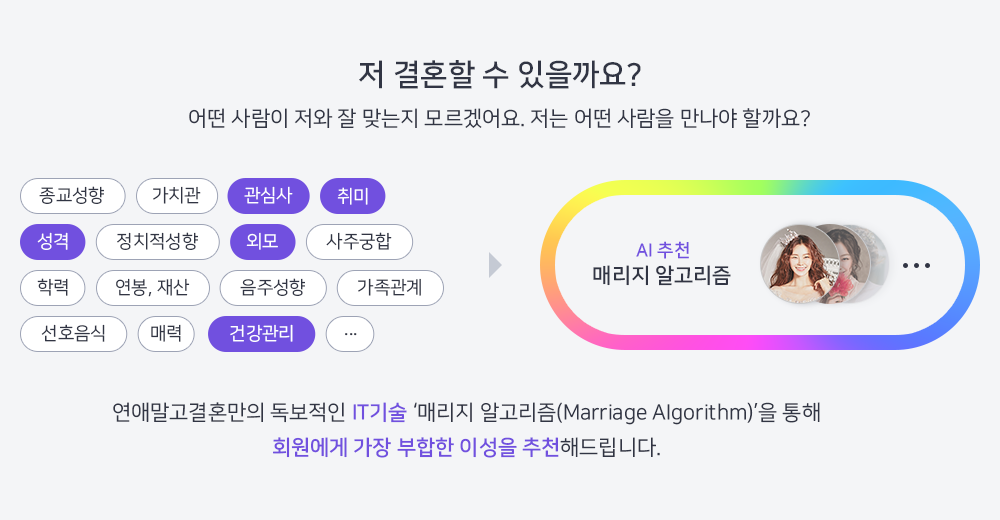The width and height of the screenshot is (1000, 520).
Task: Pick the 학력 tag chip
Action: click(52, 288)
